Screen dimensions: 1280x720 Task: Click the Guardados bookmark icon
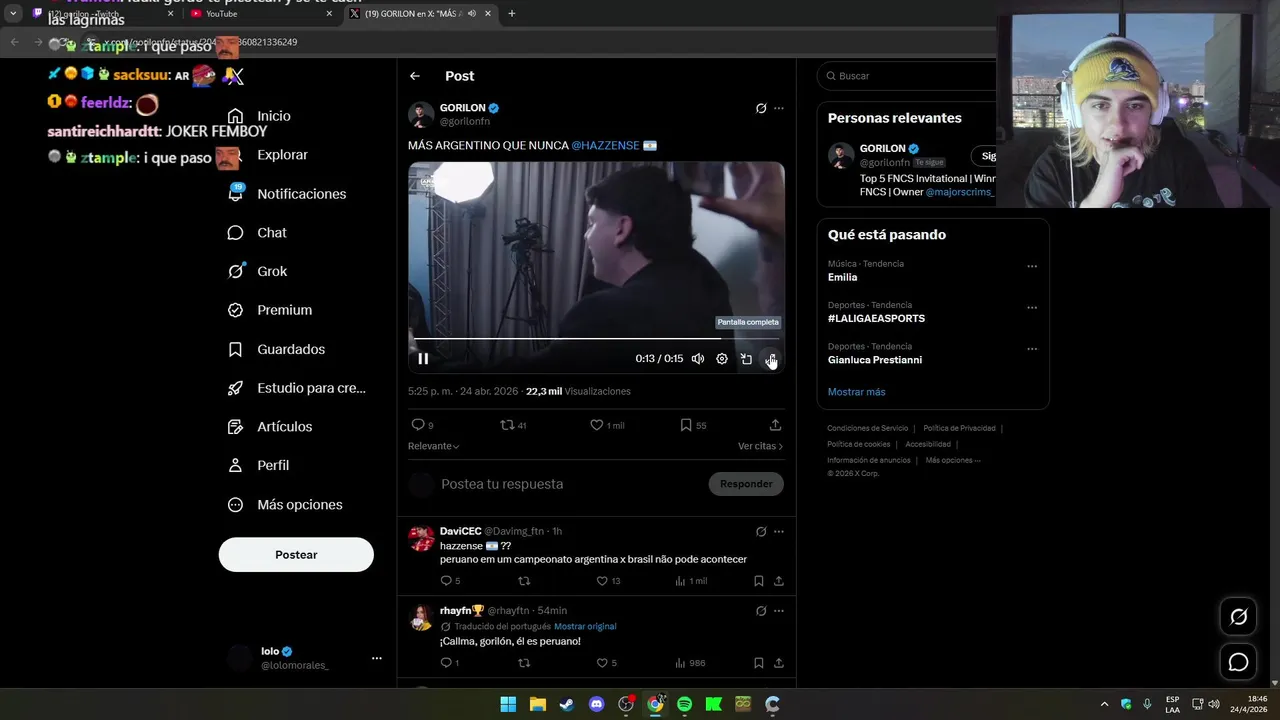(235, 349)
